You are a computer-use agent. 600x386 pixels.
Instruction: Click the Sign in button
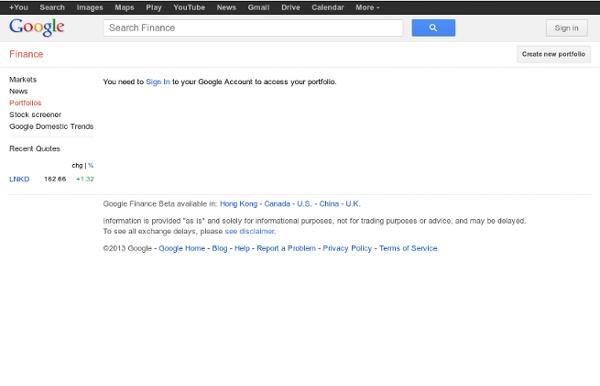567,28
